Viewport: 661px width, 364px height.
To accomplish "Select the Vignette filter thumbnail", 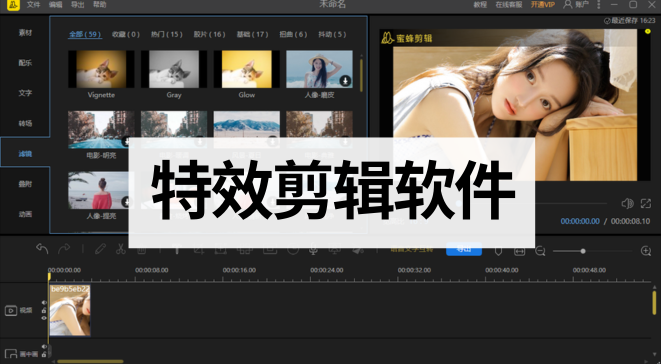I will click(101, 69).
